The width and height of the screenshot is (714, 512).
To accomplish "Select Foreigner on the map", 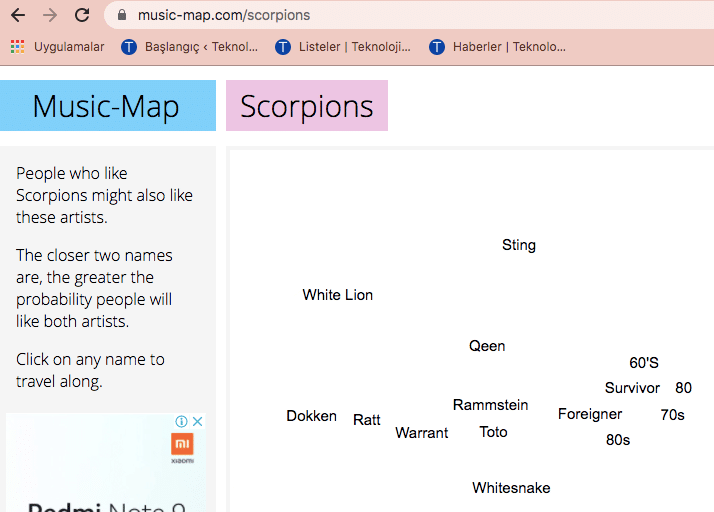I will [590, 414].
